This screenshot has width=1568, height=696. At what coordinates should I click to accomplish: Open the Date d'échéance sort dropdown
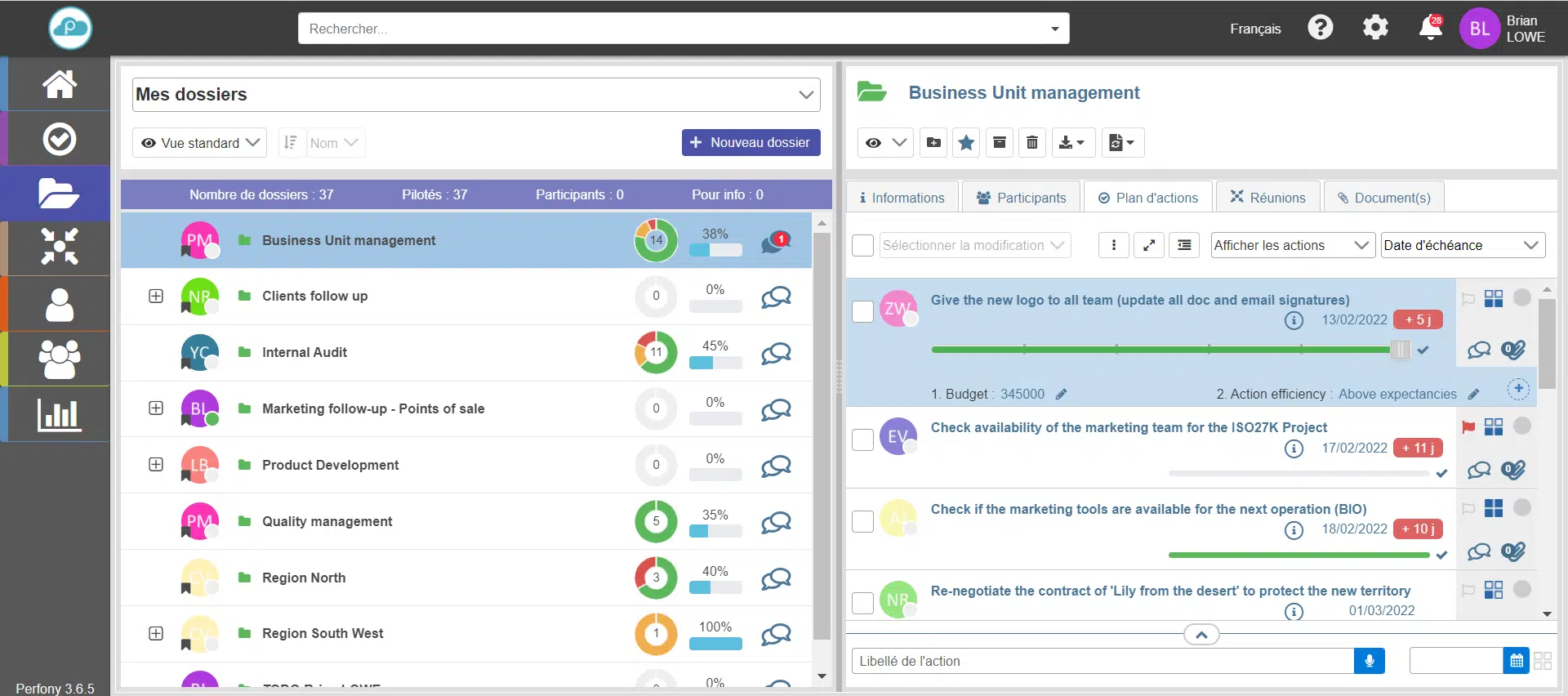[x=1463, y=245]
